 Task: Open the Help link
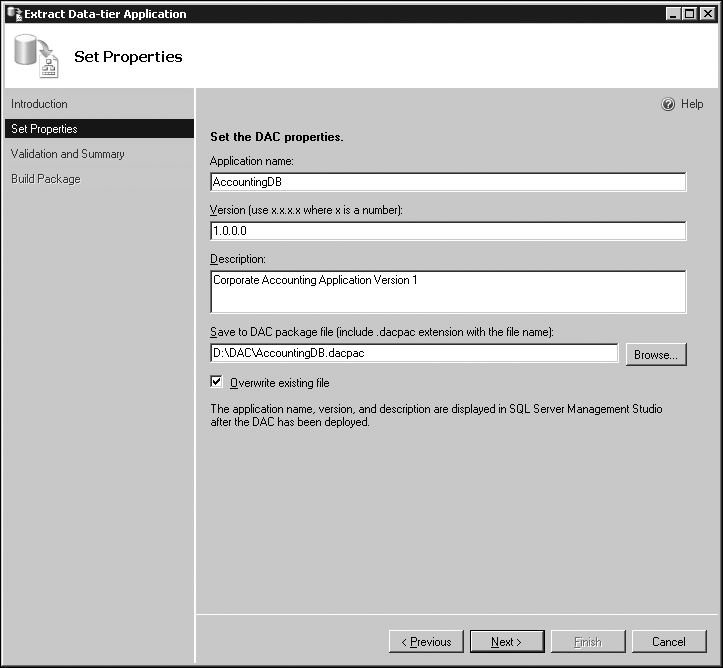(x=692, y=104)
